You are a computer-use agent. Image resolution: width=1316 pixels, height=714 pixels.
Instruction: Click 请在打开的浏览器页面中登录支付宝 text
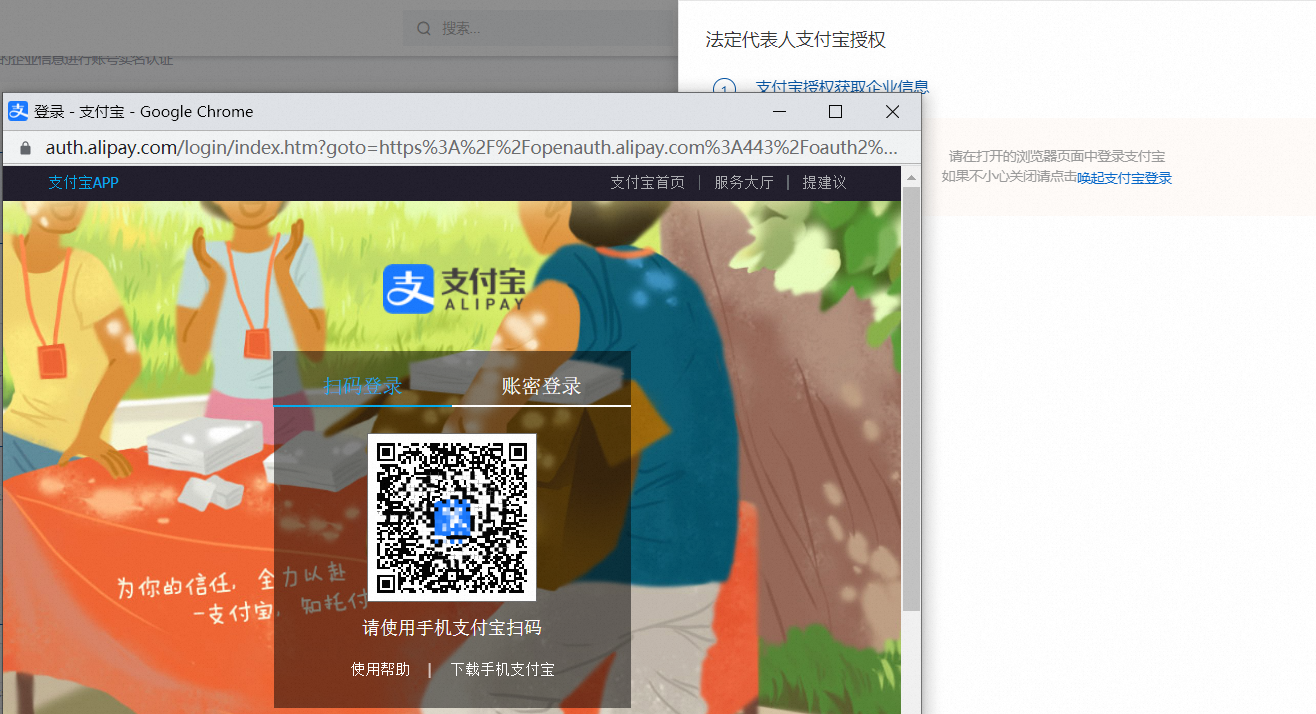[1057, 157]
